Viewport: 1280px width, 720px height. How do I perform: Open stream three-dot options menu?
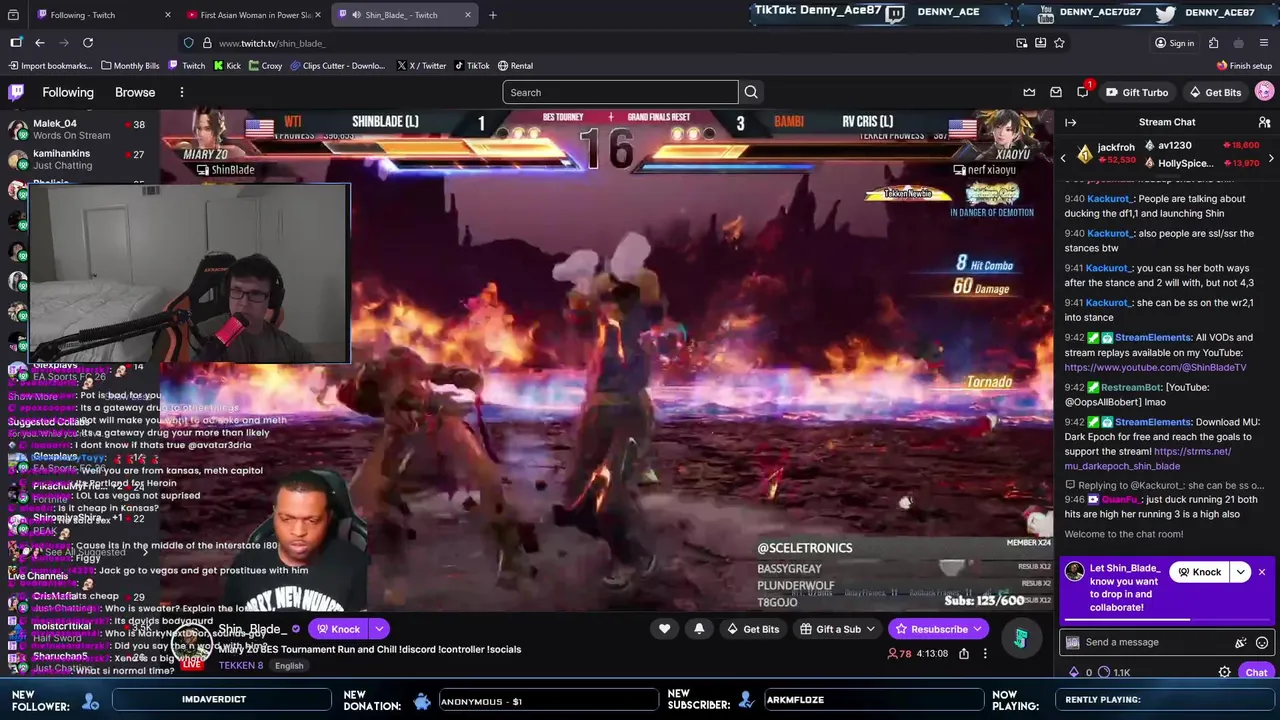coord(985,654)
